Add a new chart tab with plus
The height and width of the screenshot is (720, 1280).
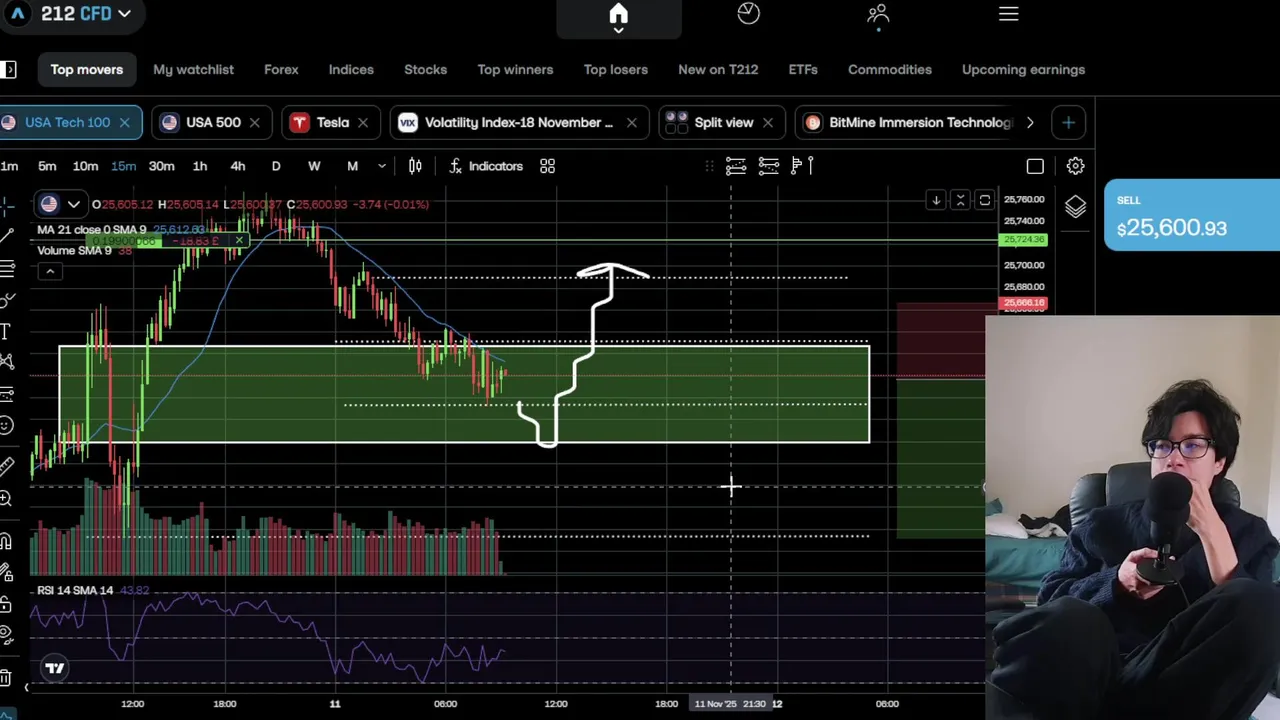tap(1068, 122)
